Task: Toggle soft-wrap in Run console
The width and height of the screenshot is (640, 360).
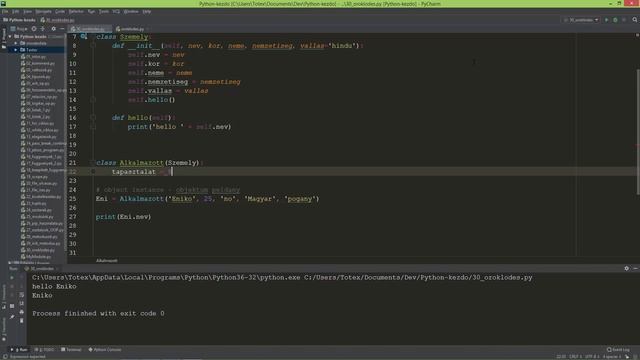Action: [x=22, y=295]
